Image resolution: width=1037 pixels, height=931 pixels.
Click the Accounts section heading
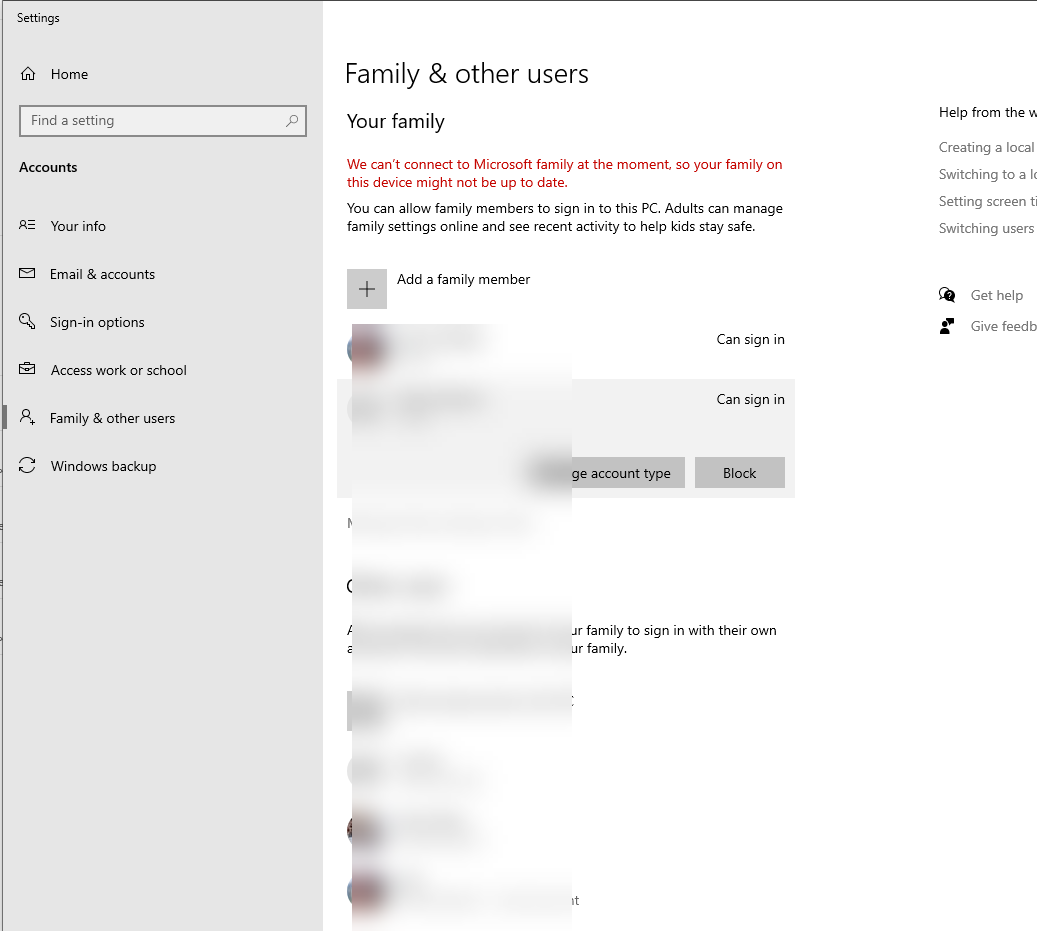tap(48, 168)
